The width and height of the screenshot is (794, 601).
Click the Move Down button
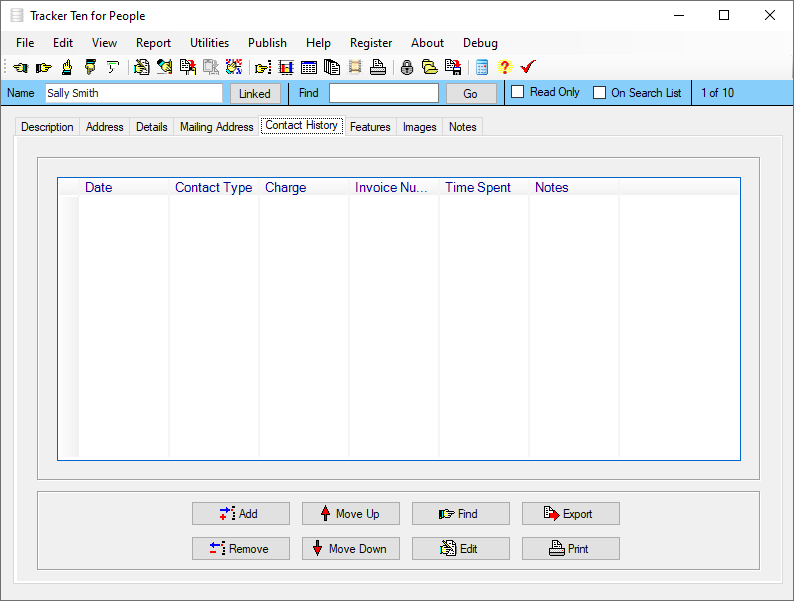(351, 548)
